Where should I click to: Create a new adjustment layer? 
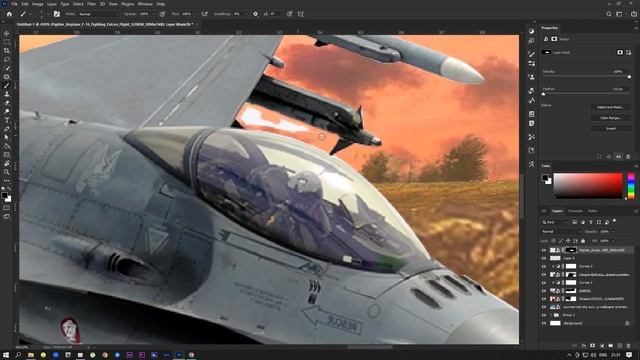[x=602, y=345]
